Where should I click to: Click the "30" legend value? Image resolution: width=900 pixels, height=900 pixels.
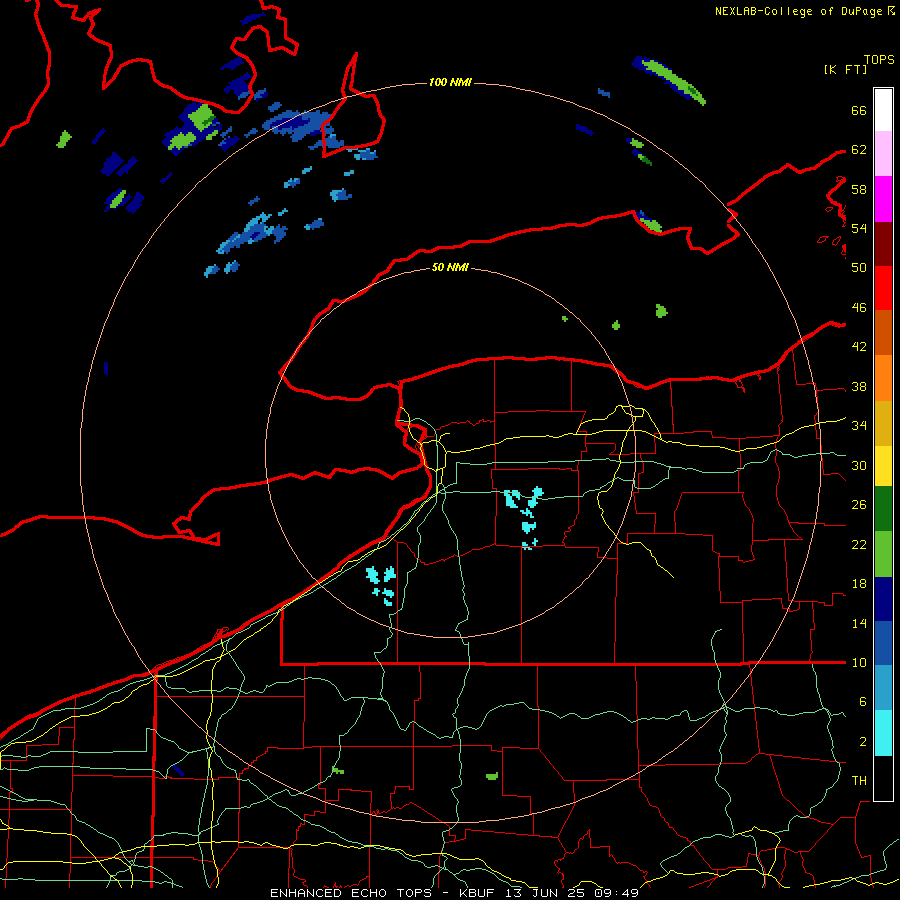859,465
